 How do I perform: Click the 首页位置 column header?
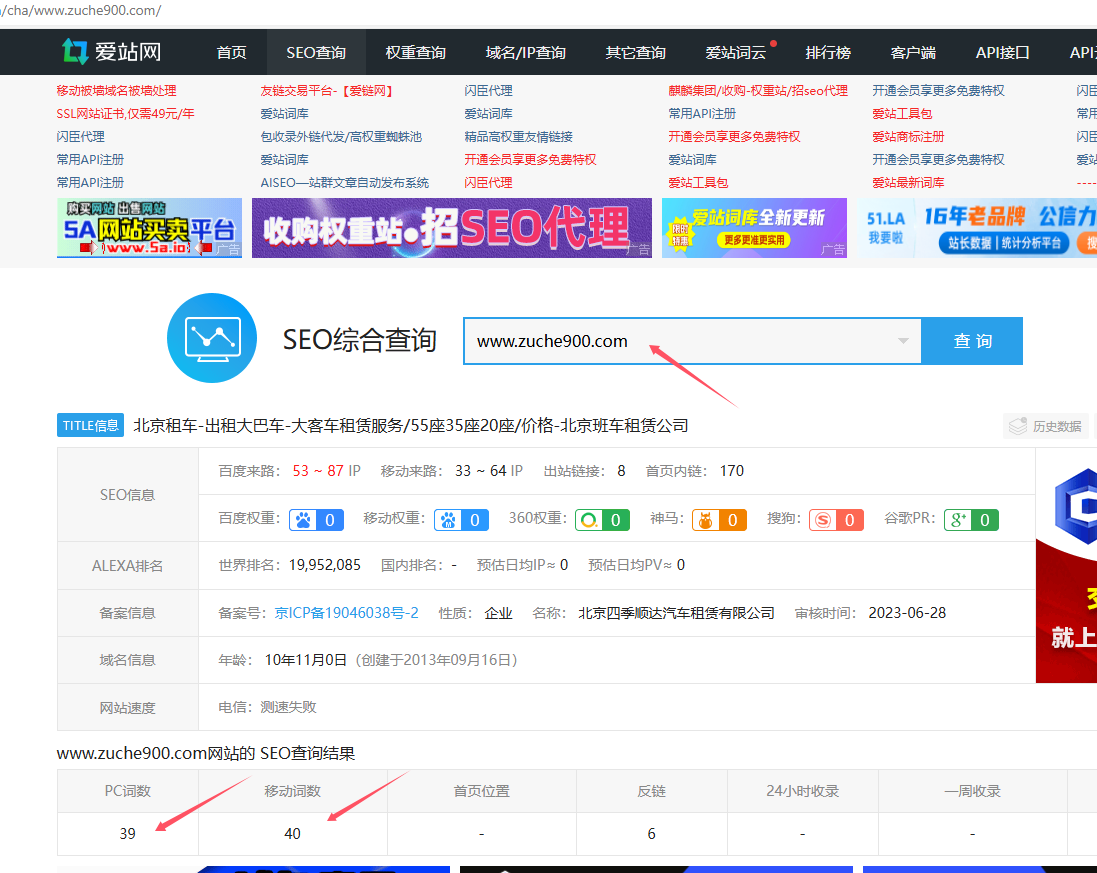coord(481,791)
